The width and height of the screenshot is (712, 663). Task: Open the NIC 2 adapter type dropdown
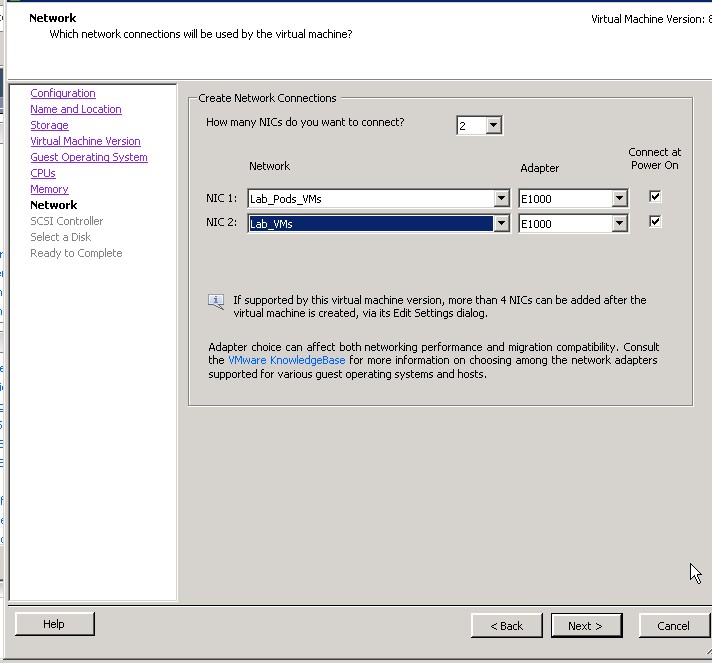619,224
